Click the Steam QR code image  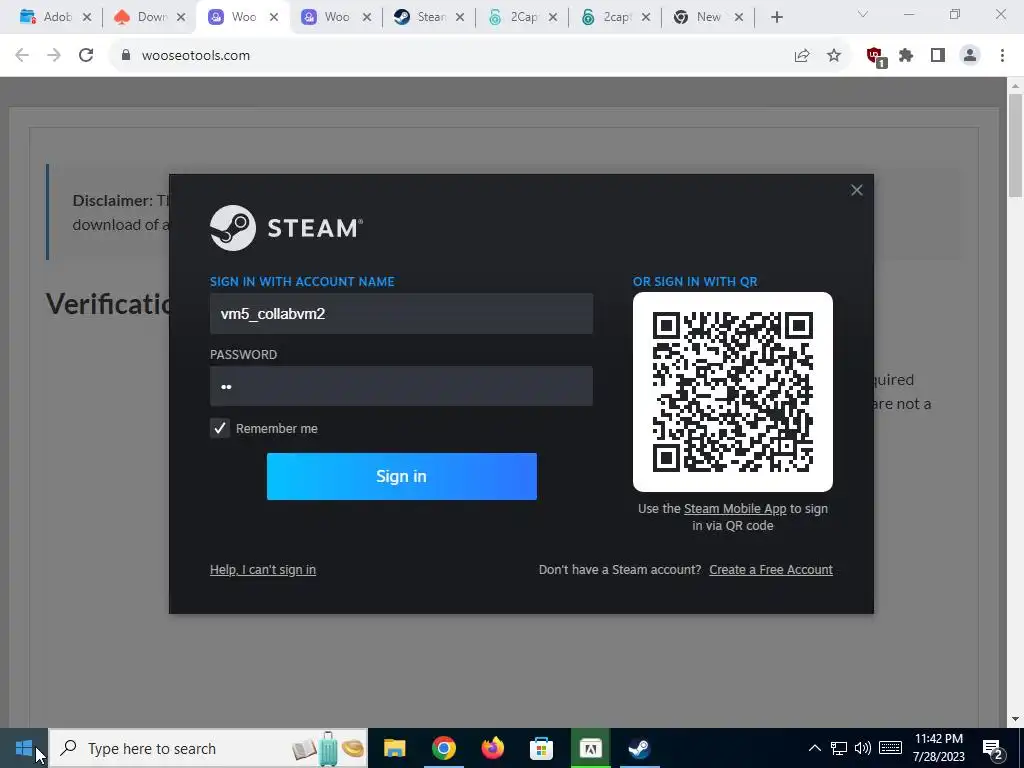coord(733,392)
